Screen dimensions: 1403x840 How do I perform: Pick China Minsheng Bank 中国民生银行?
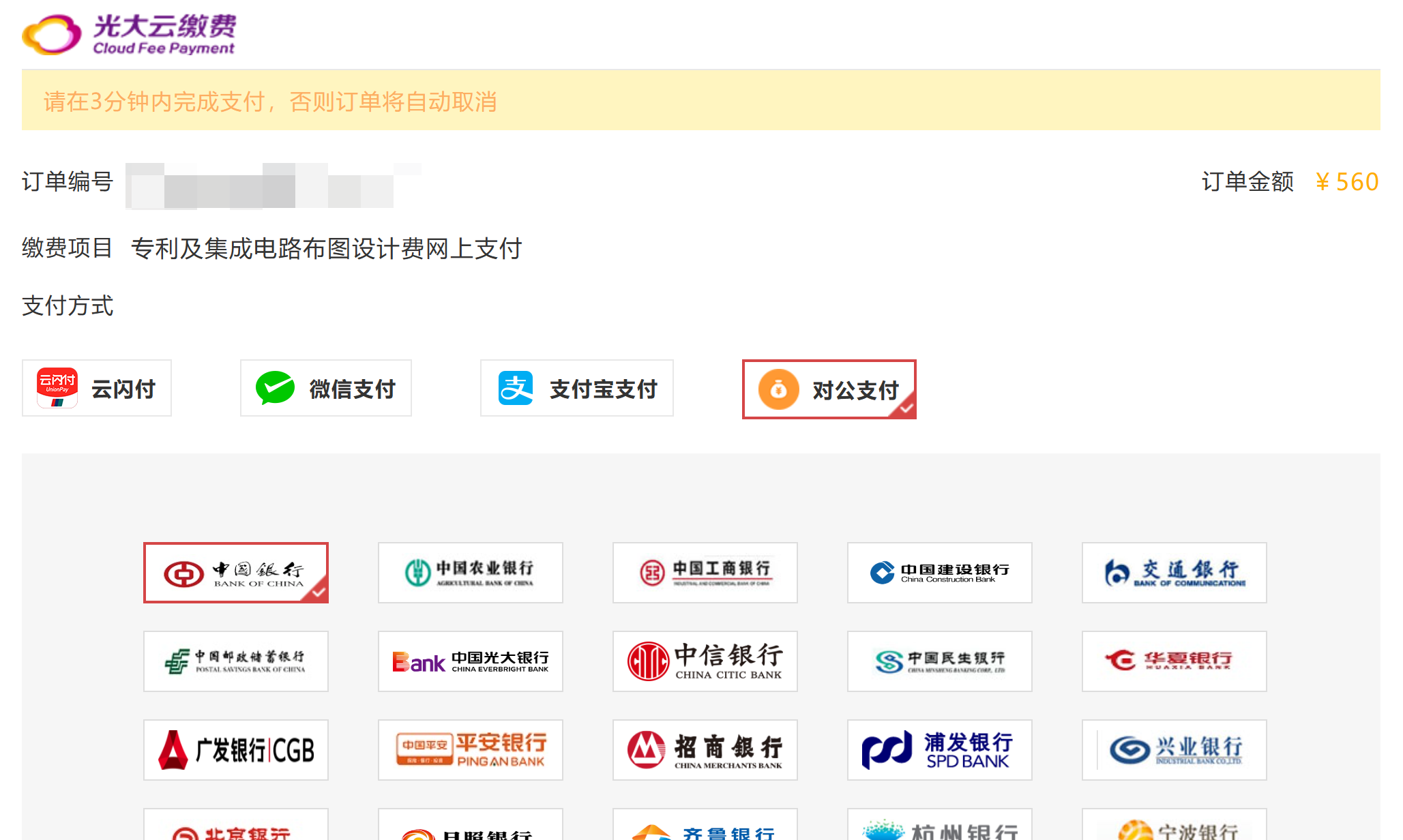[940, 661]
